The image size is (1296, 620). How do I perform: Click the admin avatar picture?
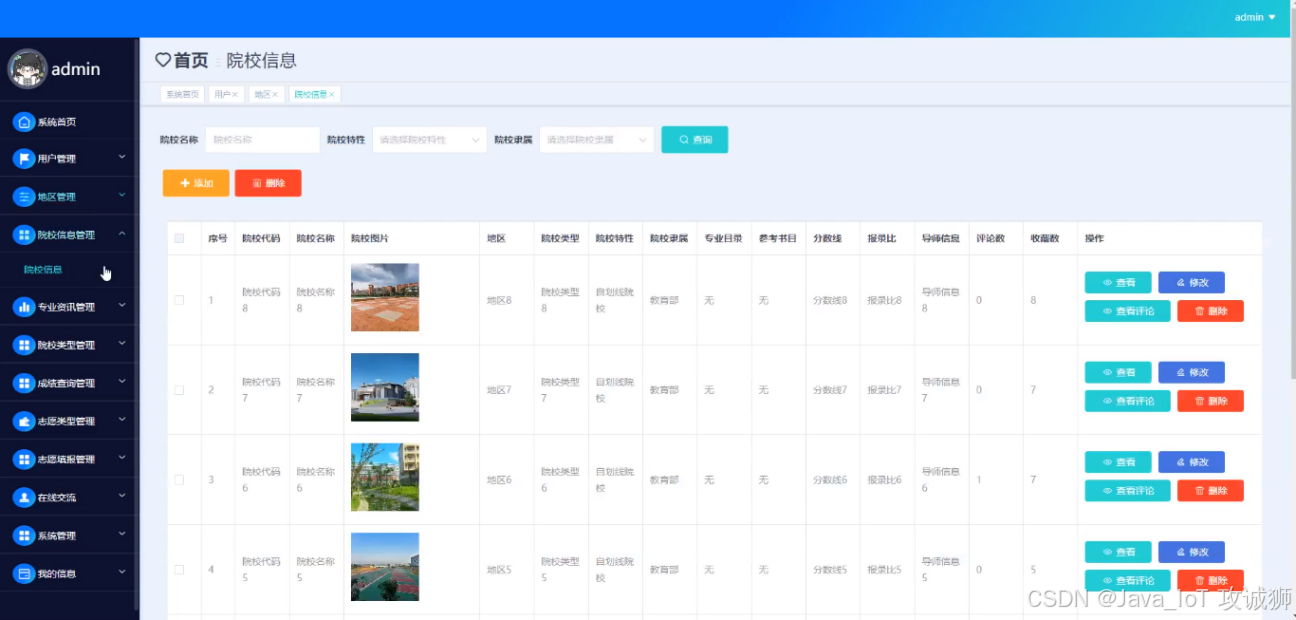(x=27, y=69)
